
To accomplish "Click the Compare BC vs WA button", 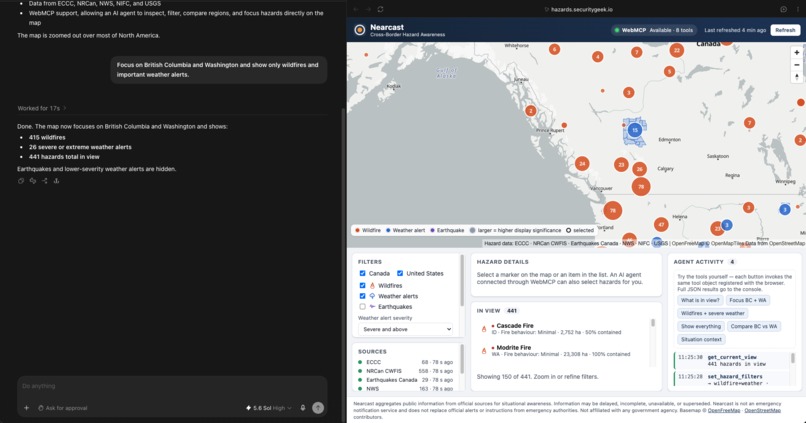I will coord(754,326).
